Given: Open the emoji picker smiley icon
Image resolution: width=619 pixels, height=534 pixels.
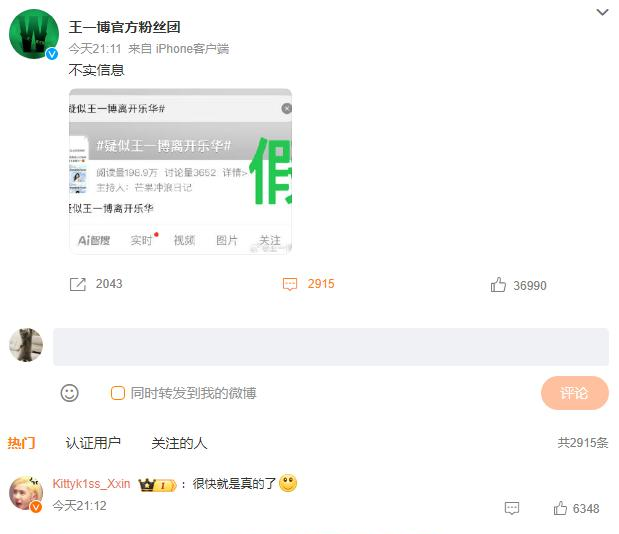Looking at the screenshot, I should (x=69, y=393).
